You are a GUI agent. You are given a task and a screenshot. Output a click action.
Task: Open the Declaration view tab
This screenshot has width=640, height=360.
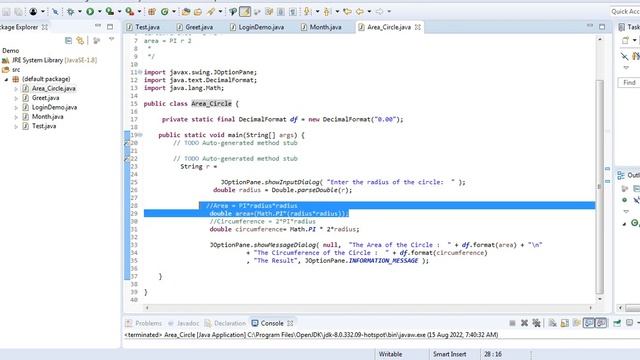pos(225,323)
